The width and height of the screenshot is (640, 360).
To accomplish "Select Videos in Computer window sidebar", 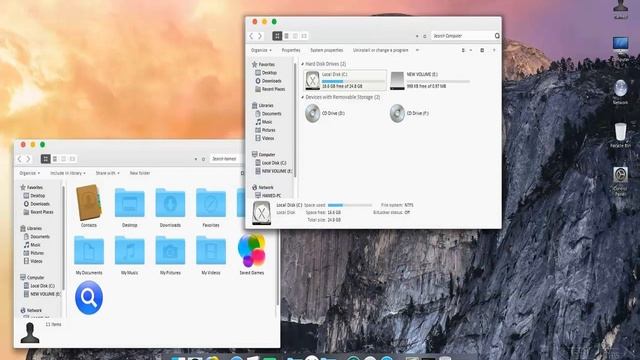I will [x=264, y=138].
